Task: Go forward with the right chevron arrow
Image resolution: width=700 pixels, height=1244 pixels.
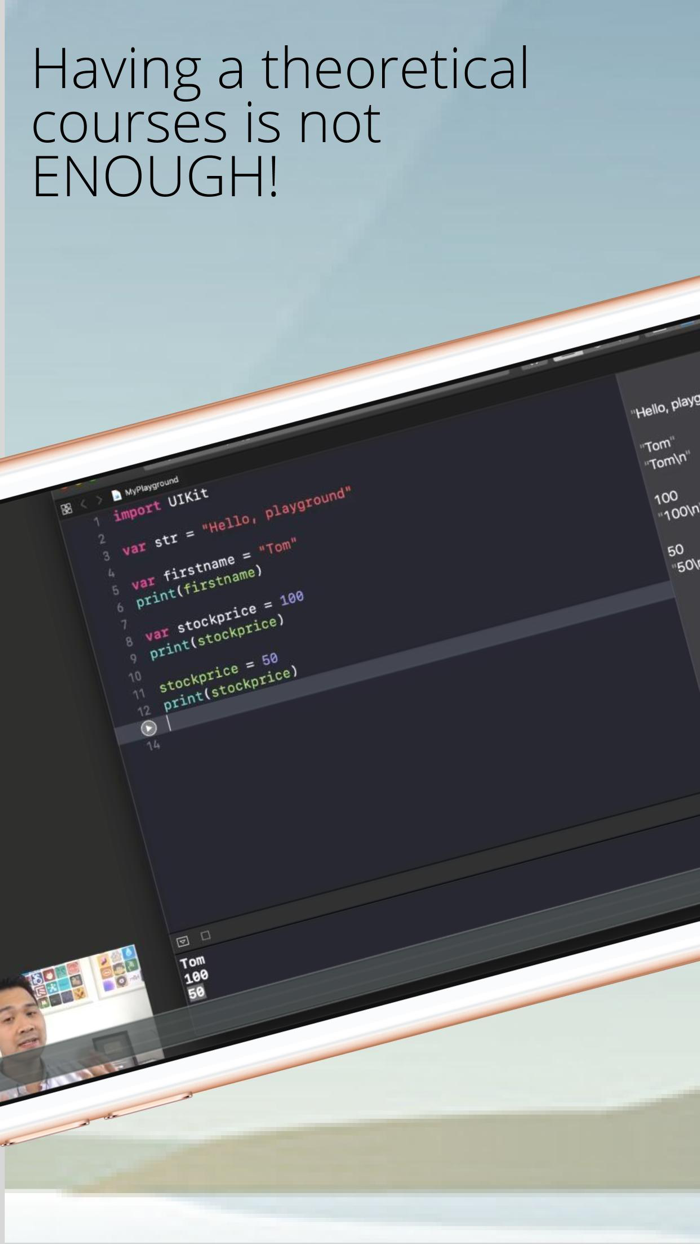Action: tap(98, 500)
